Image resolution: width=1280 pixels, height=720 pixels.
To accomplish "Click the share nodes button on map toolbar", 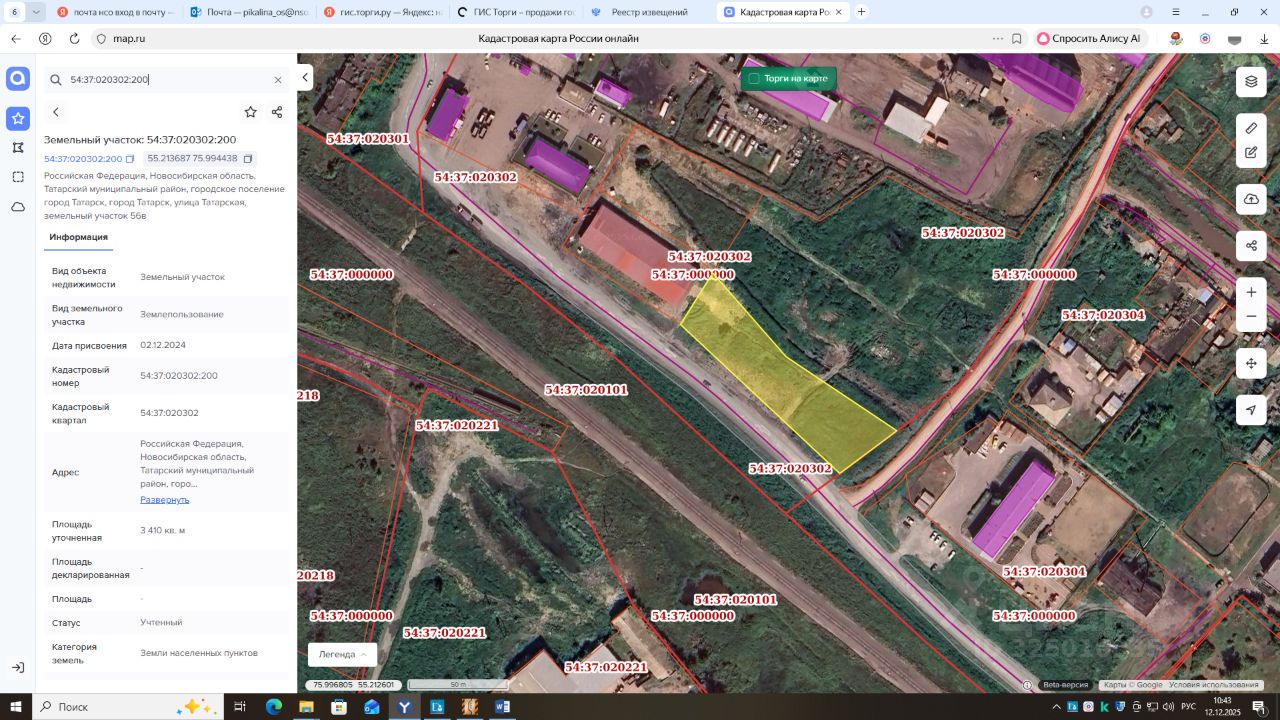I will pos(1251,246).
